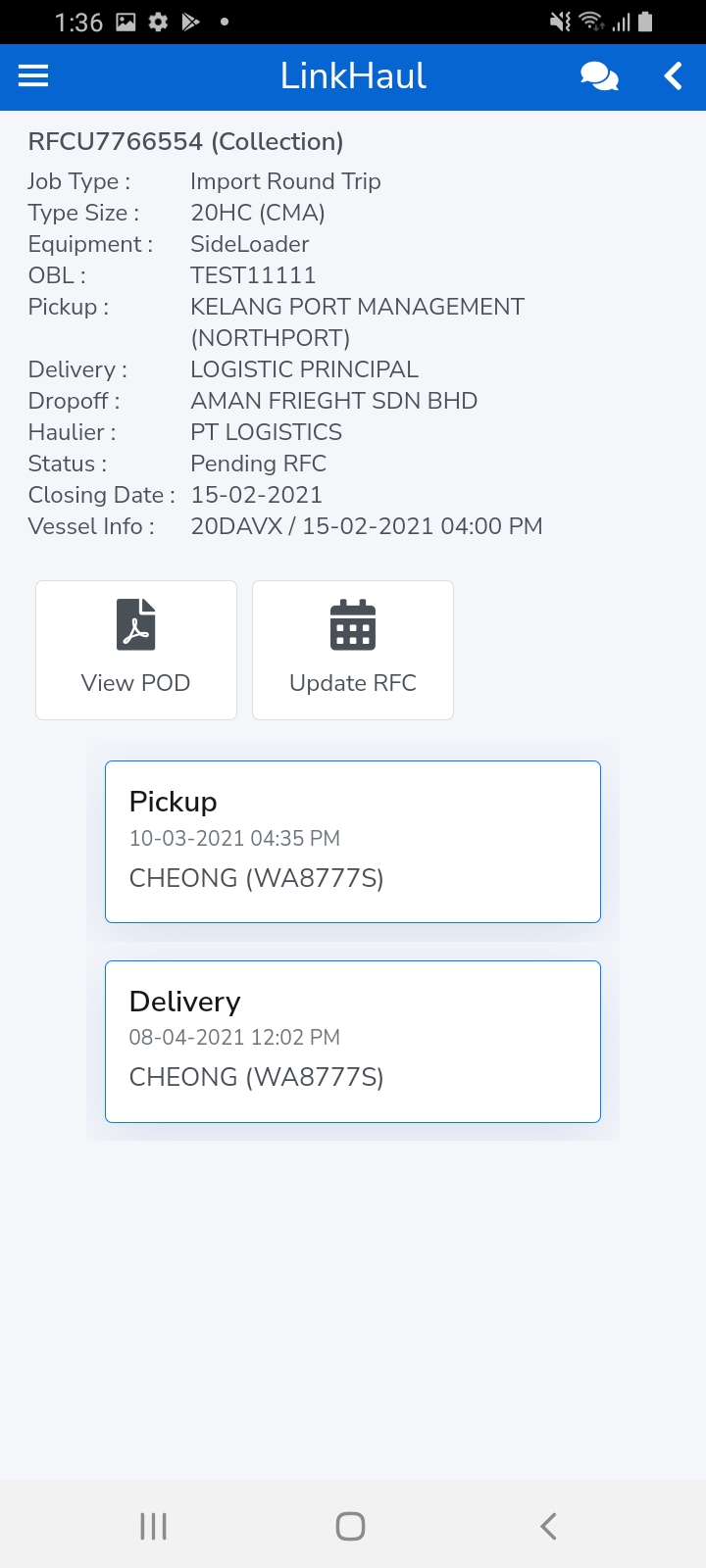The image size is (706, 1568).
Task: Open the hamburger navigation menu
Action: [33, 76]
